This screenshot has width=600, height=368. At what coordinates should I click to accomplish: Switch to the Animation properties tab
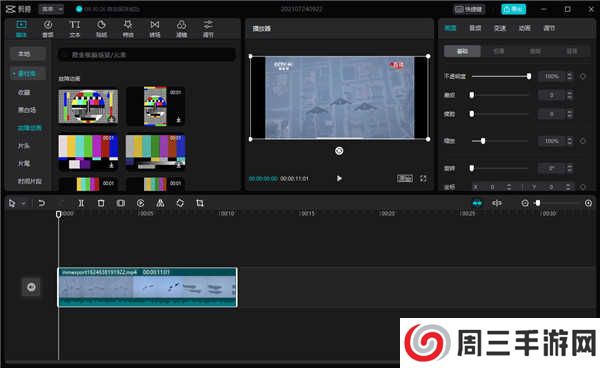pyautogui.click(x=525, y=28)
